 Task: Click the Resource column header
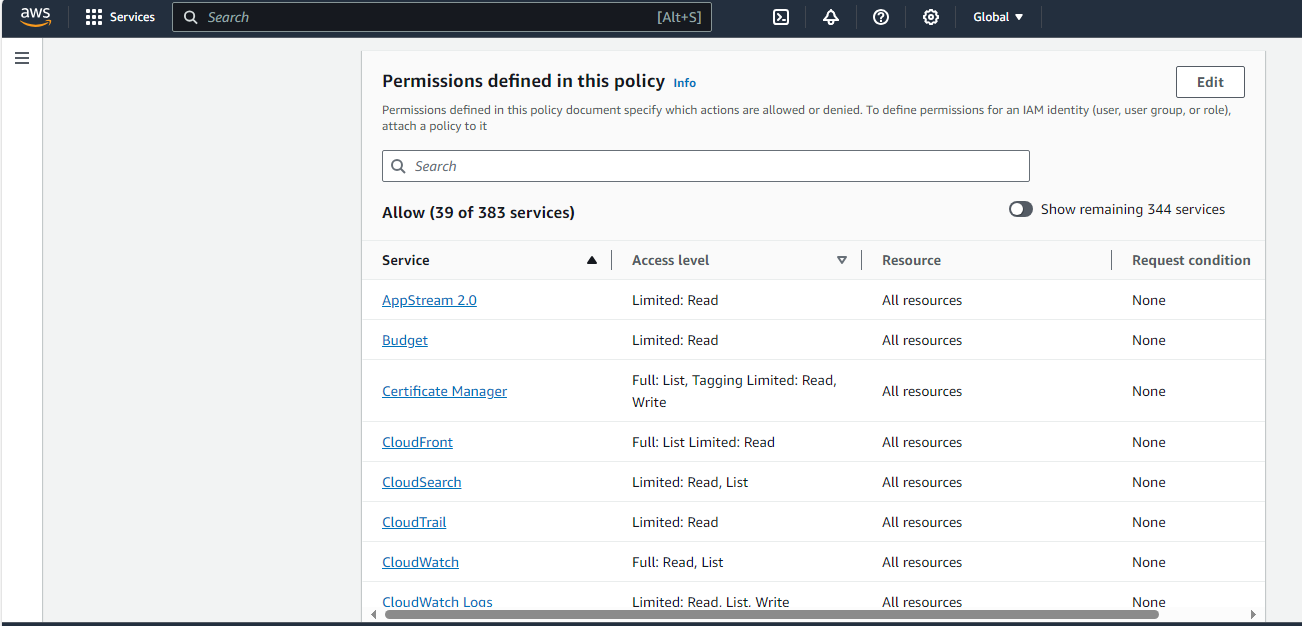911,260
